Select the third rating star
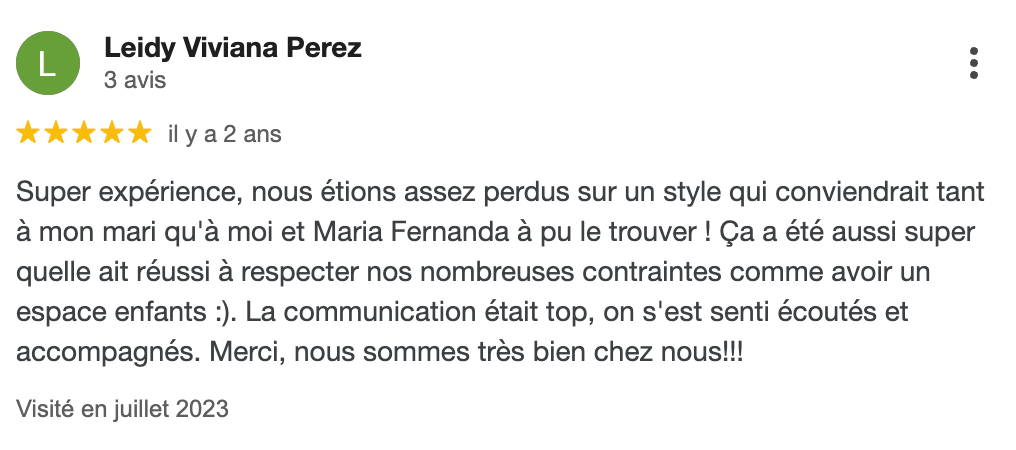 tap(84, 133)
